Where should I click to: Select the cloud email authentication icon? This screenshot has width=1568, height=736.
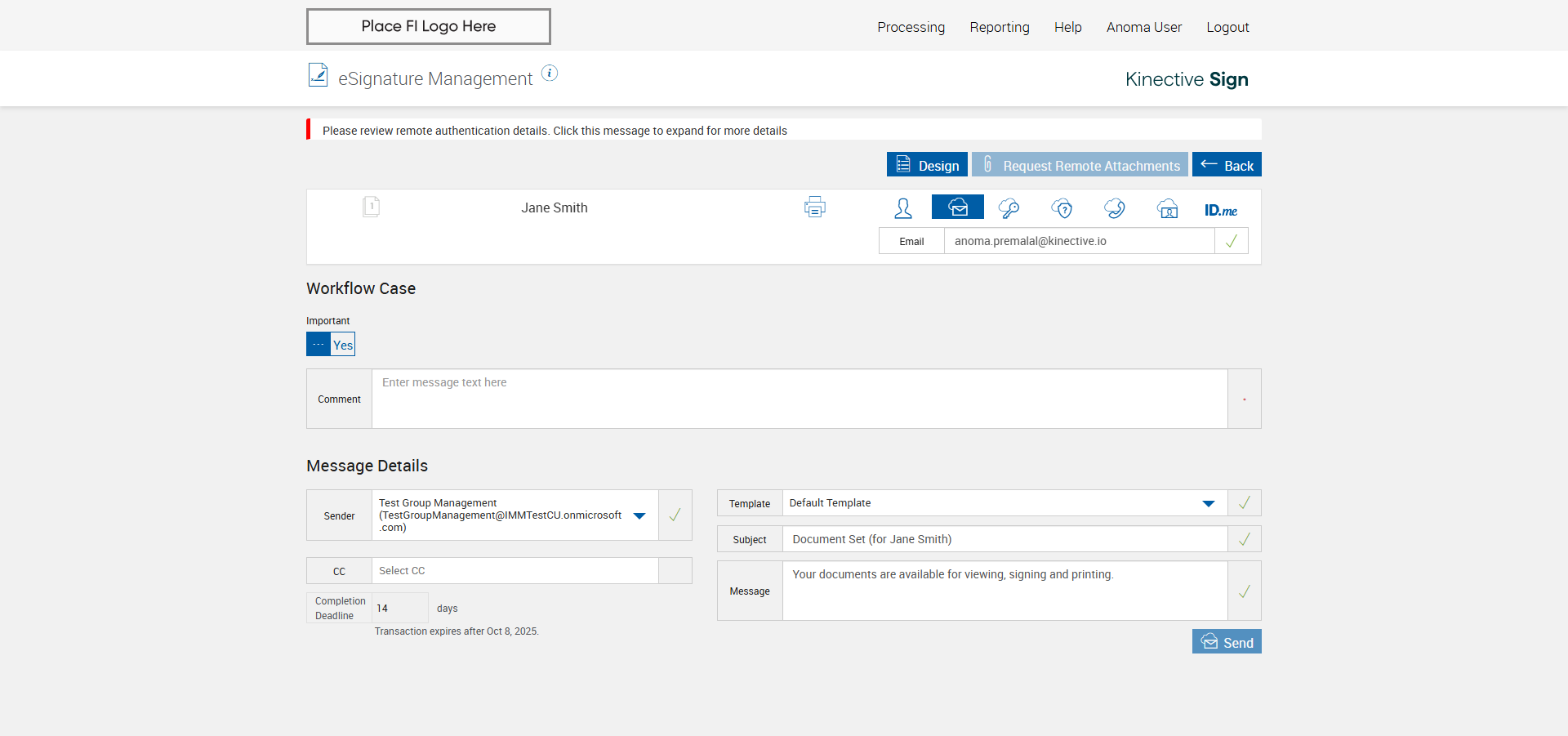(957, 207)
